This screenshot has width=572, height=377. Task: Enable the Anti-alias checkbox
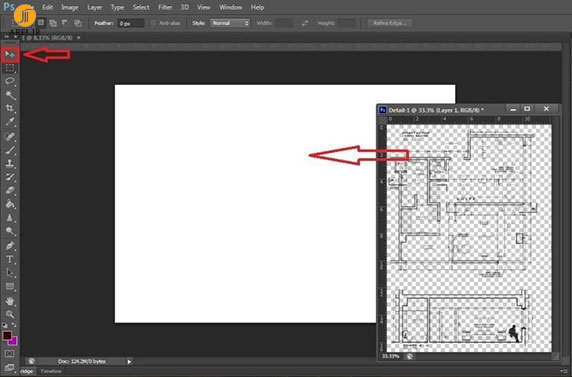[x=153, y=23]
